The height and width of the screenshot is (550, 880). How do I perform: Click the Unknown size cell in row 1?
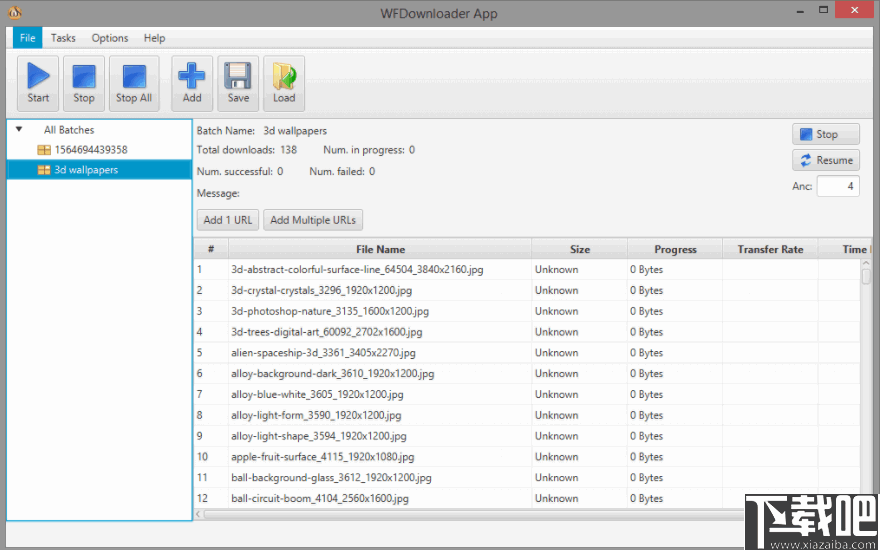pyautogui.click(x=580, y=269)
